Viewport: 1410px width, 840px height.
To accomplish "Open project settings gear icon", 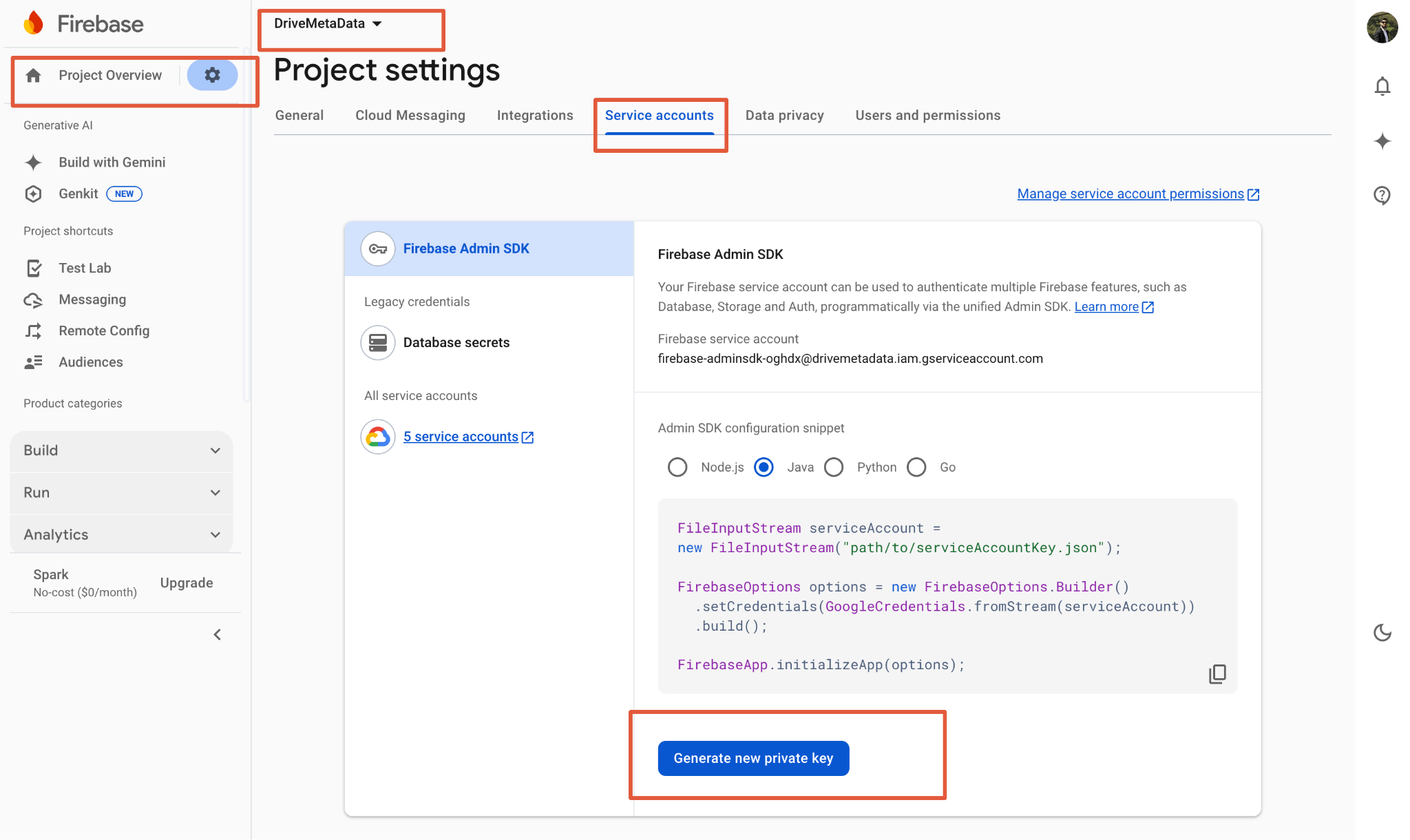I will coord(212,75).
